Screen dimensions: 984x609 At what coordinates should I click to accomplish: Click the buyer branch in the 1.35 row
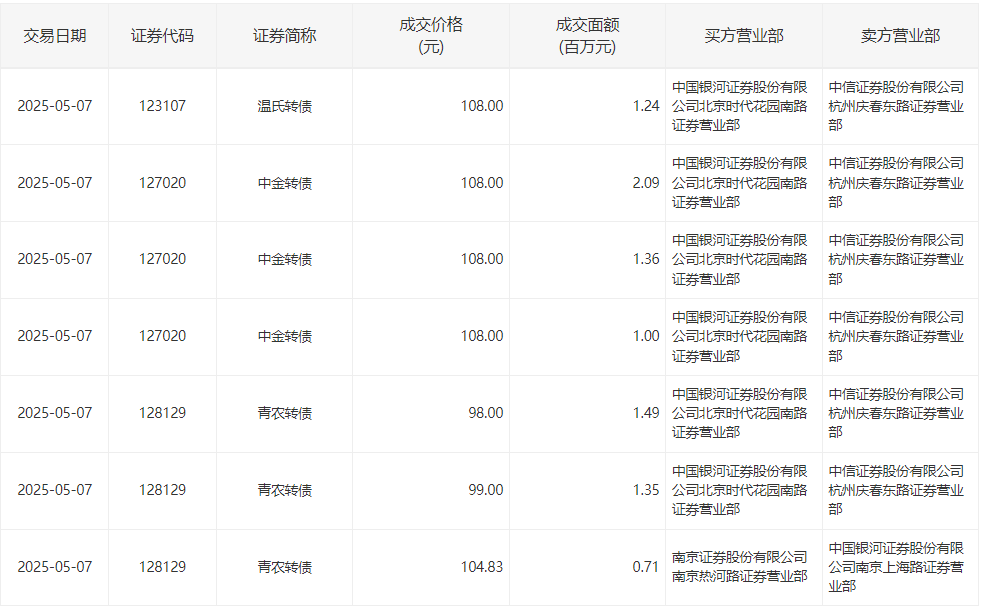(740, 490)
